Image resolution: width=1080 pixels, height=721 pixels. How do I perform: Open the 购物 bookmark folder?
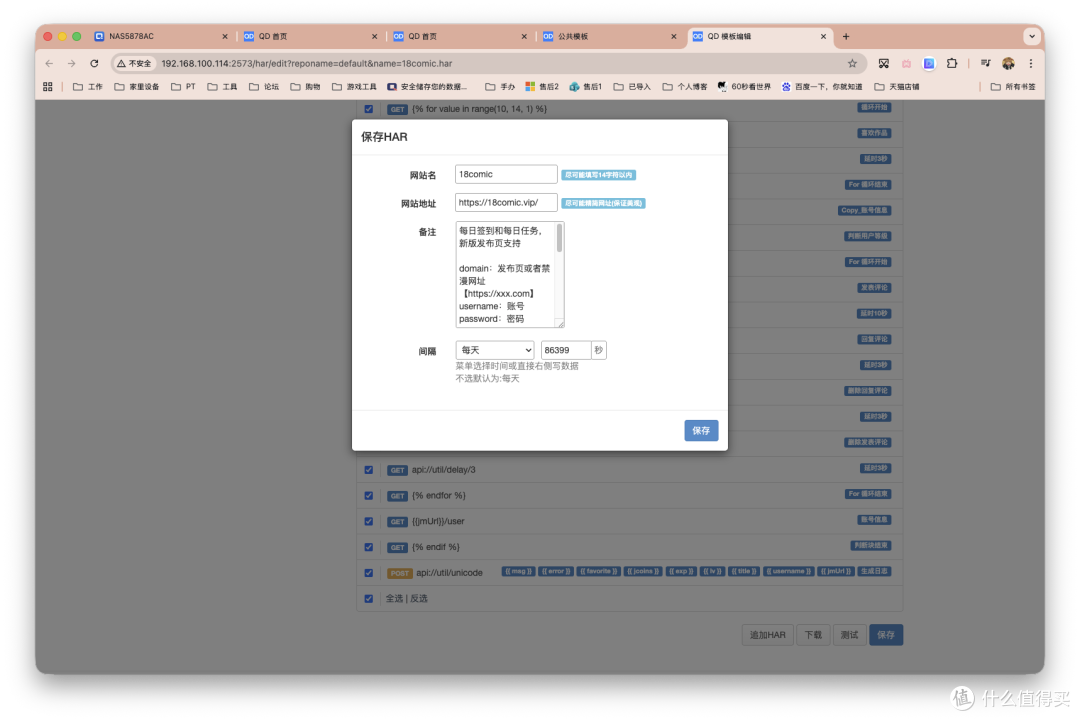click(305, 87)
